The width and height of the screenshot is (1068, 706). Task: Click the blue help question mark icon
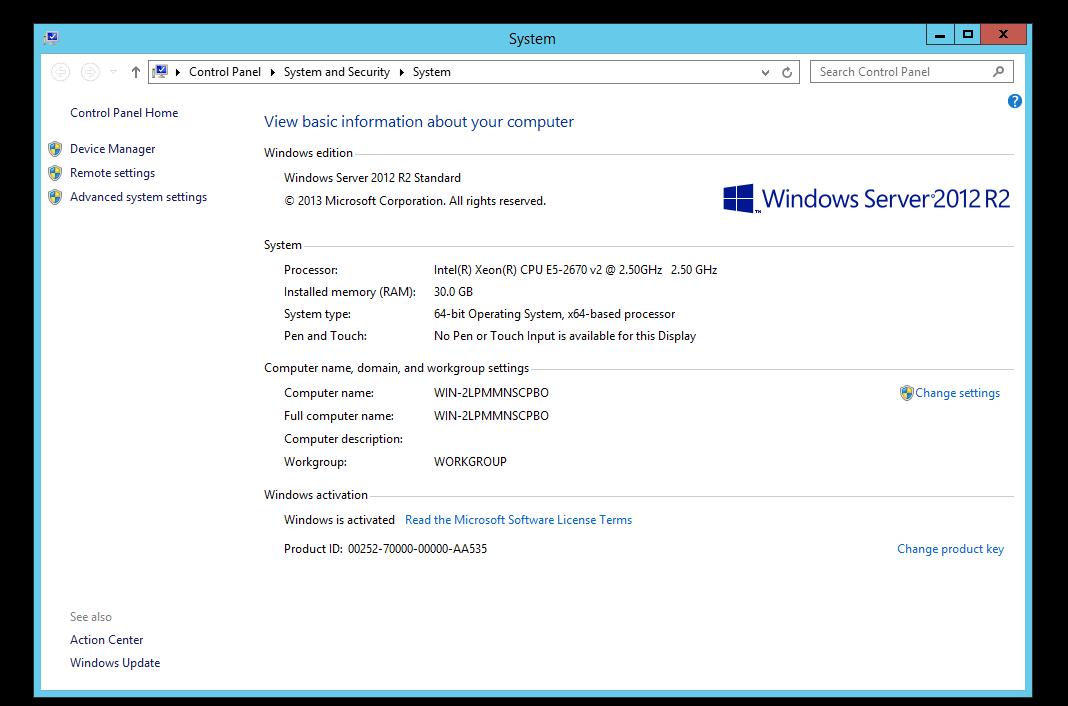point(1014,101)
